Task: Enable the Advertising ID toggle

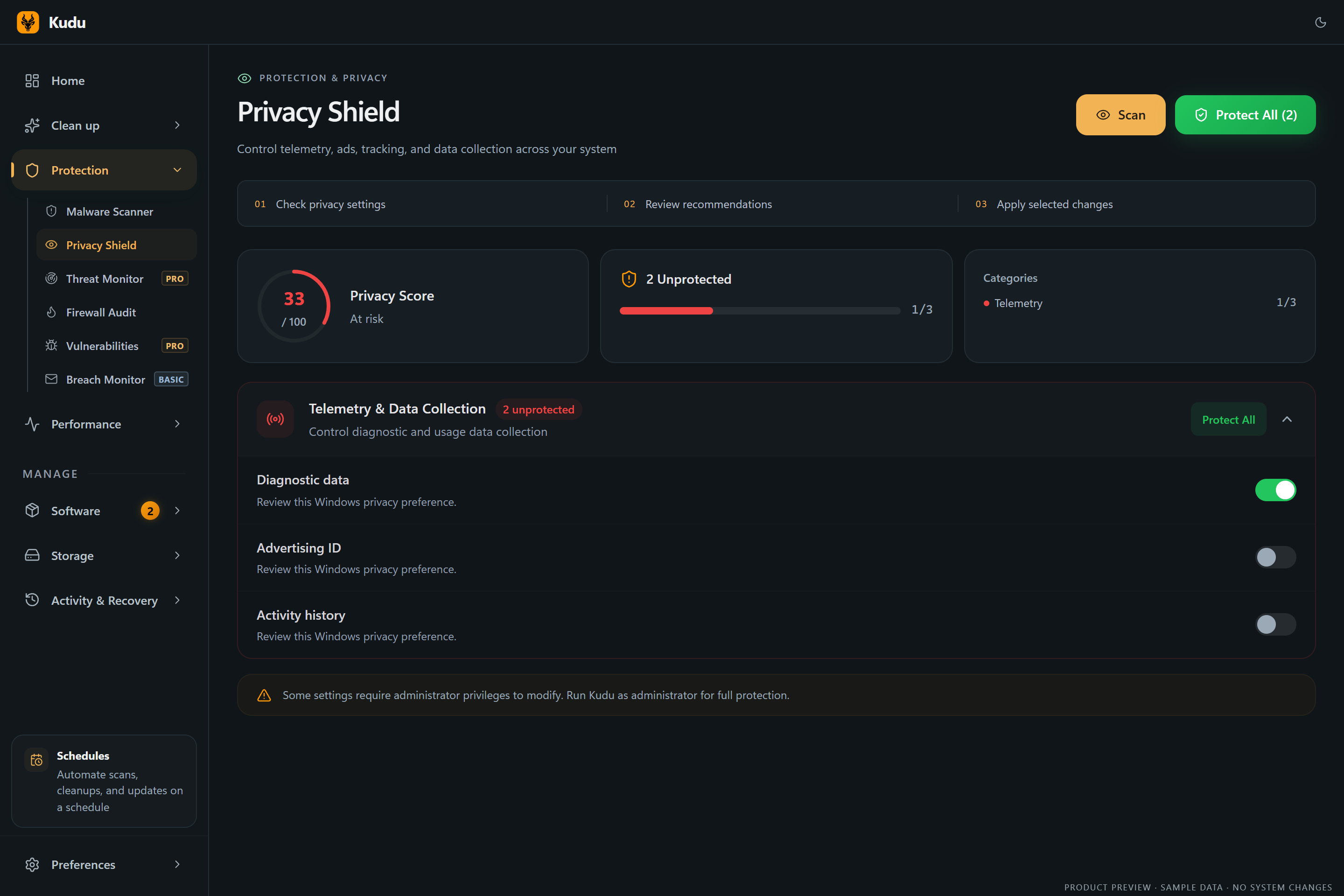Action: click(1275, 557)
